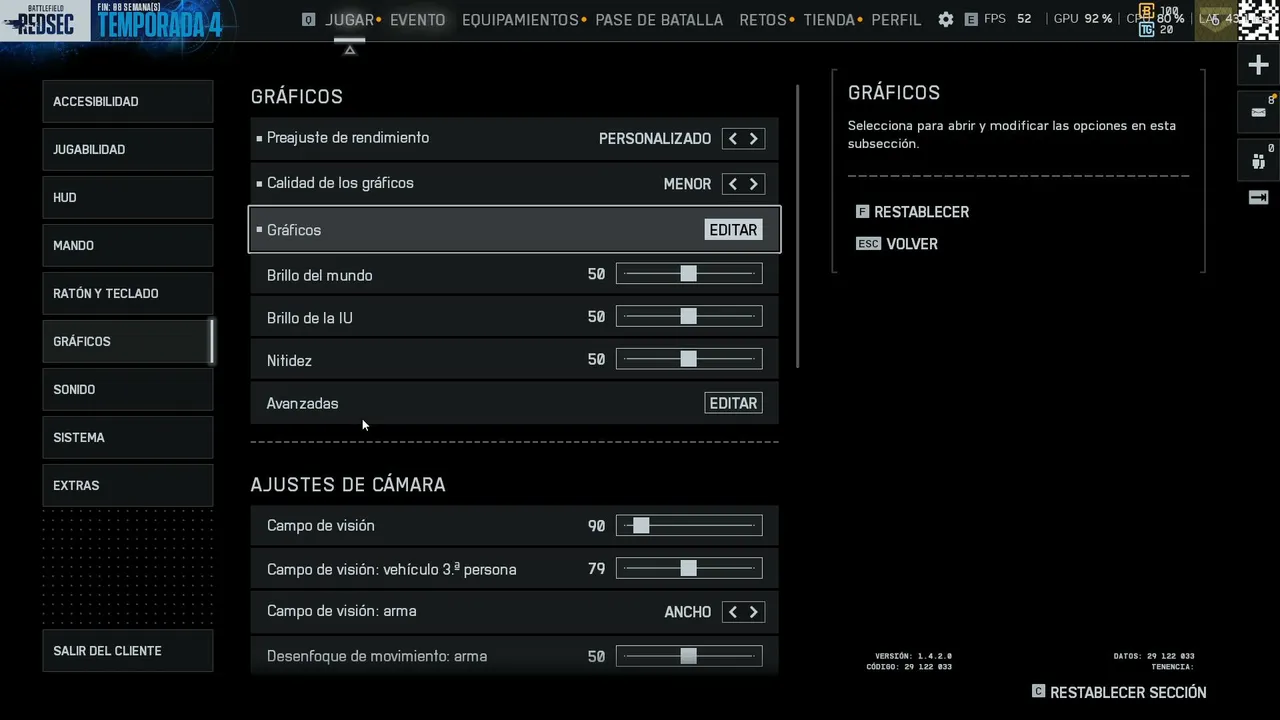The height and width of the screenshot is (720, 1280).
Task: Open RATÓN Y TECLADO settings
Action: tap(128, 294)
